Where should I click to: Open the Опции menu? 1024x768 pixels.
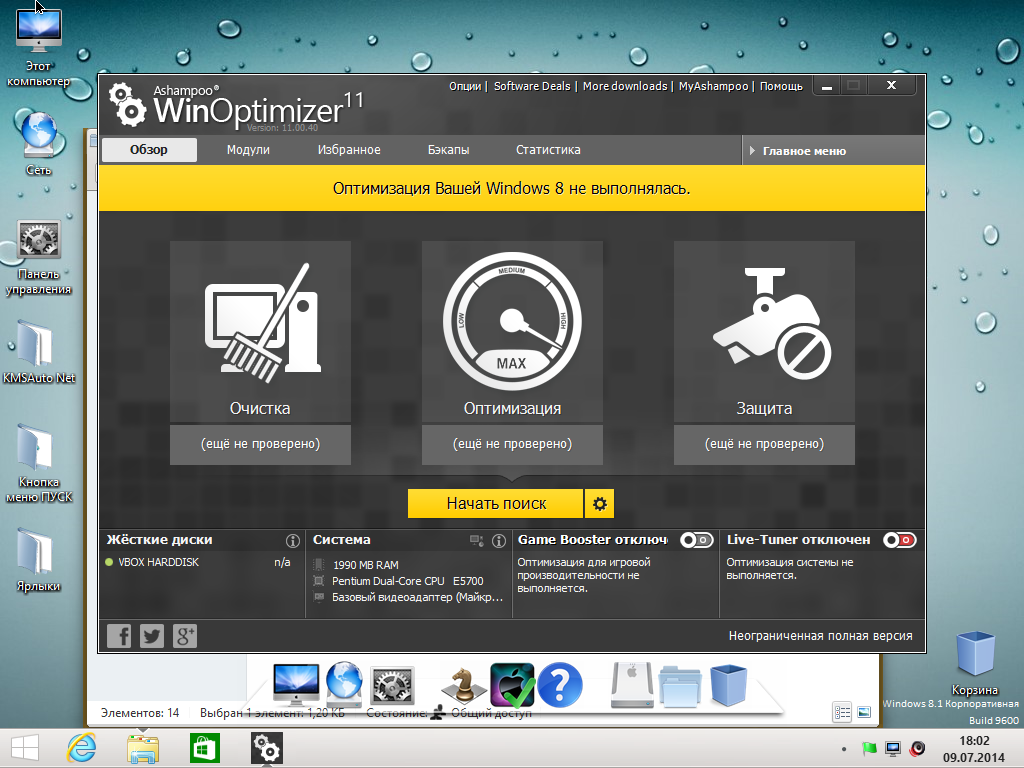[465, 86]
